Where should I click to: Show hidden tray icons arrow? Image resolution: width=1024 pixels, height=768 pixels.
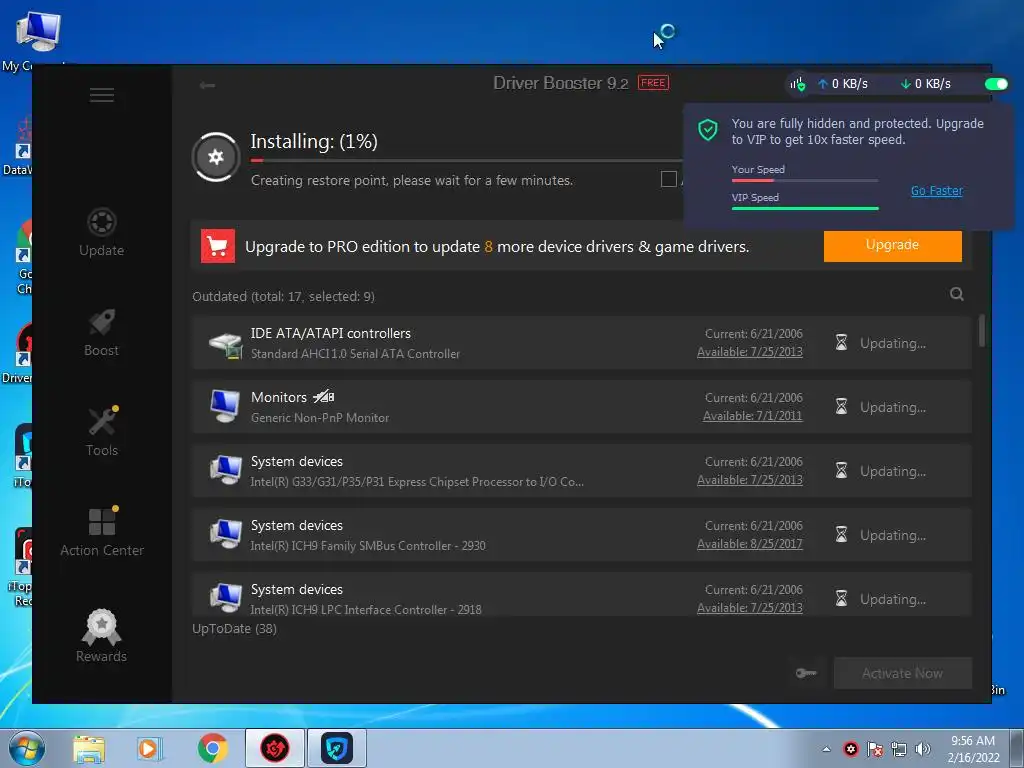(x=826, y=749)
